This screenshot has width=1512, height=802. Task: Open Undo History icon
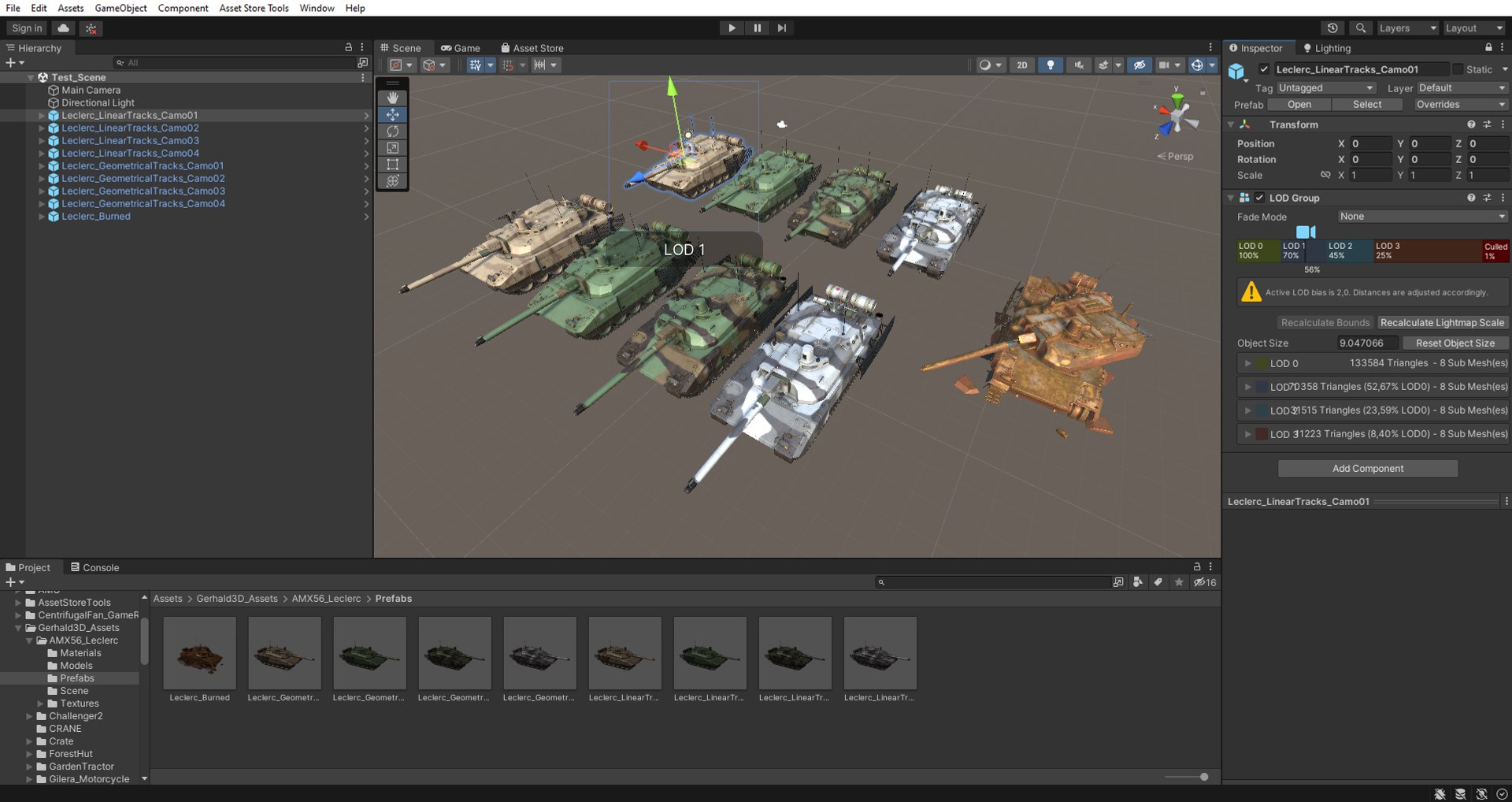pos(1332,28)
